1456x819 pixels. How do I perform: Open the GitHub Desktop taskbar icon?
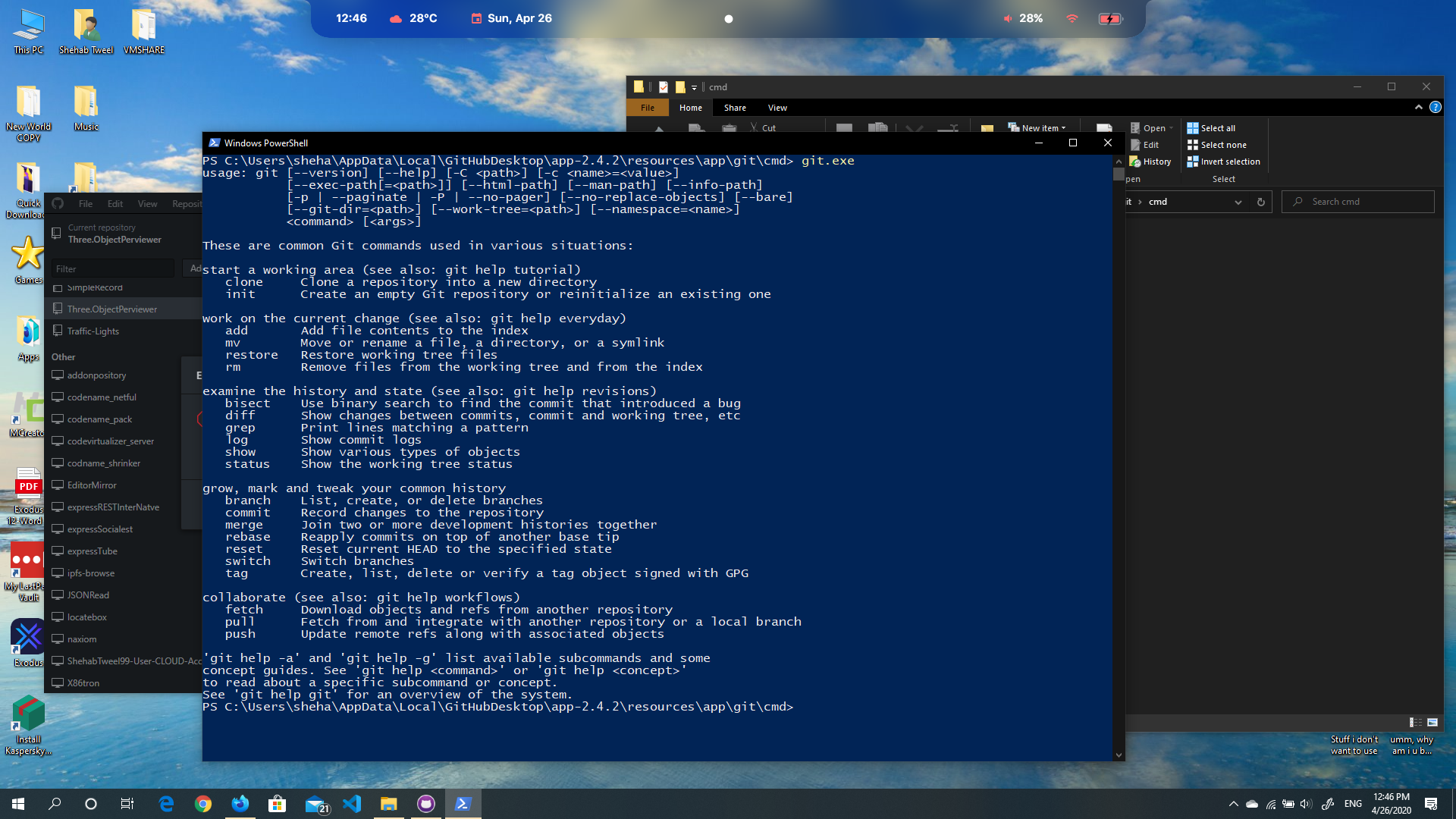[426, 804]
